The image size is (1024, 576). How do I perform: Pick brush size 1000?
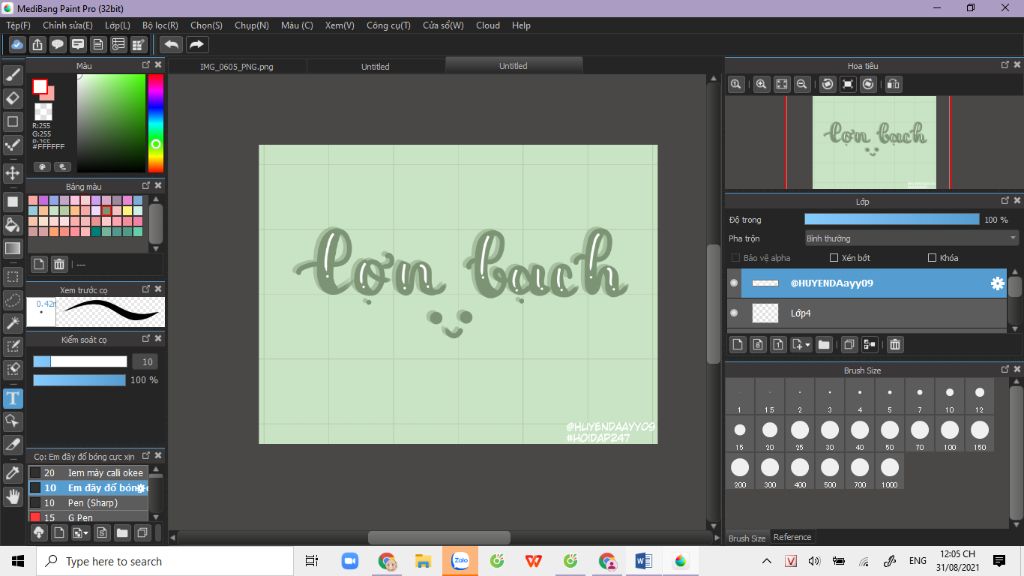point(889,472)
